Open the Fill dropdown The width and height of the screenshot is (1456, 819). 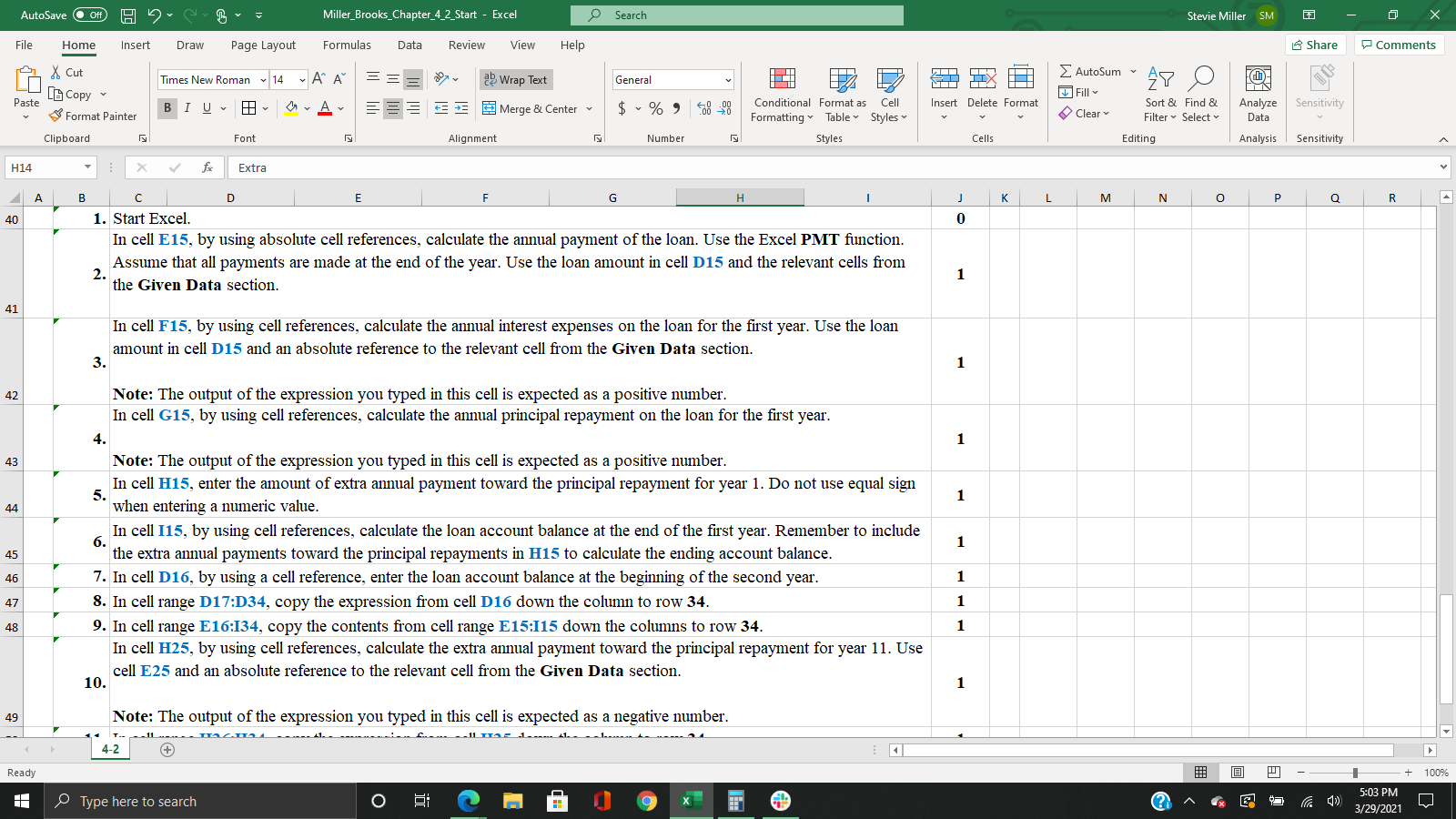(x=1079, y=93)
